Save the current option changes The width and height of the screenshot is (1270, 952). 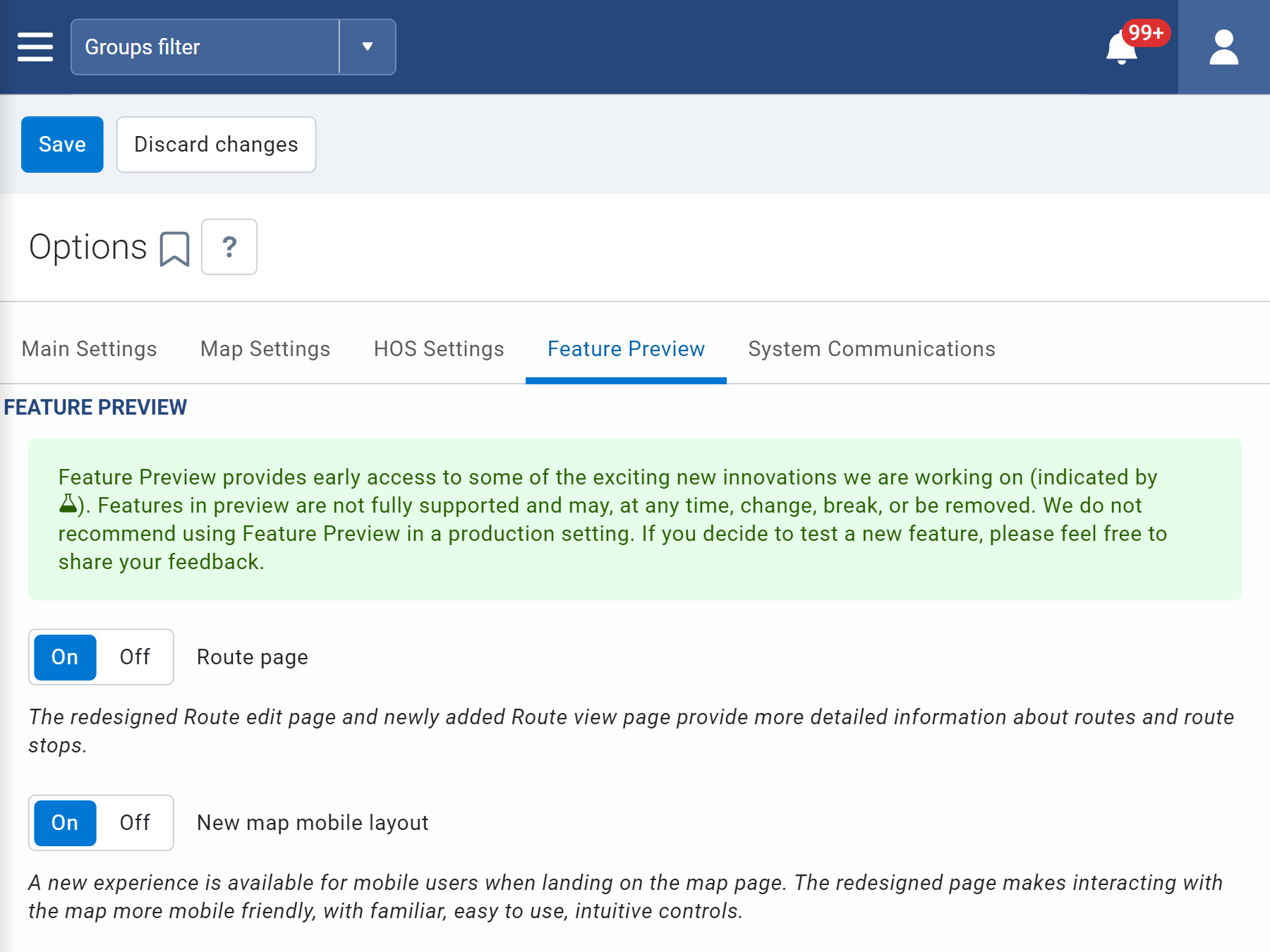coord(62,145)
